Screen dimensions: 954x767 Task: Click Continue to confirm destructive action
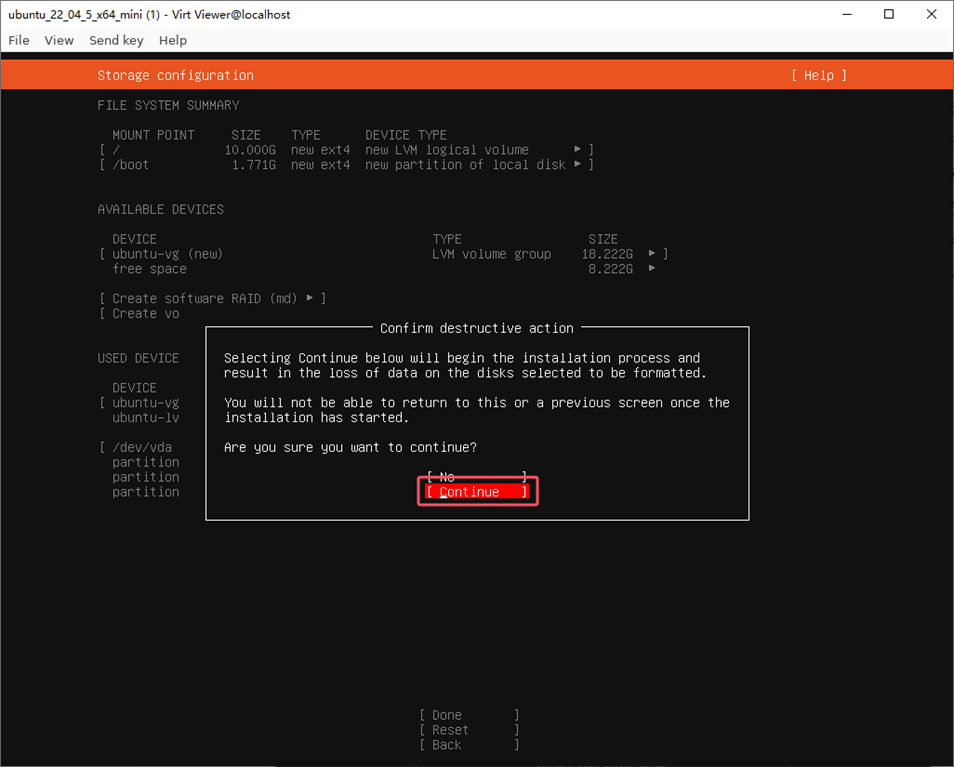tap(477, 491)
